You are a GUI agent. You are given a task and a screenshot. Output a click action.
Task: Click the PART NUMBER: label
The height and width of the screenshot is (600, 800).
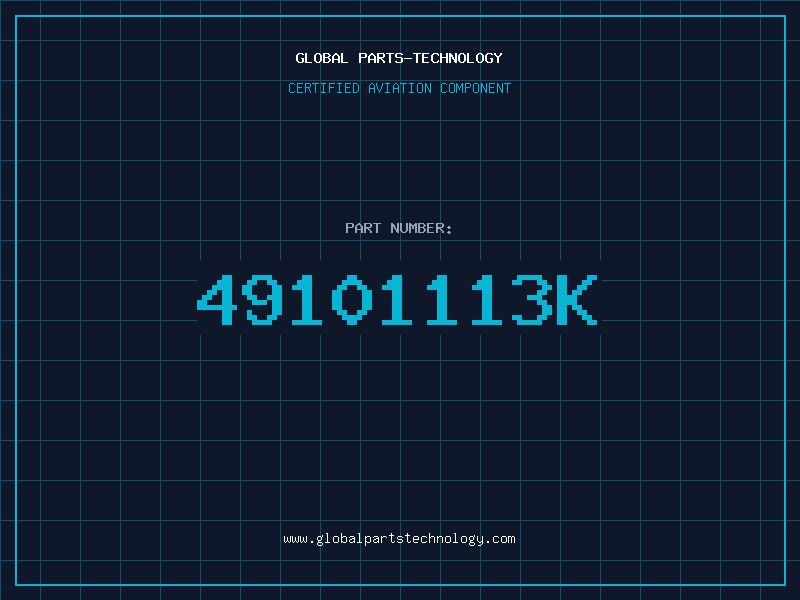click(x=398, y=228)
